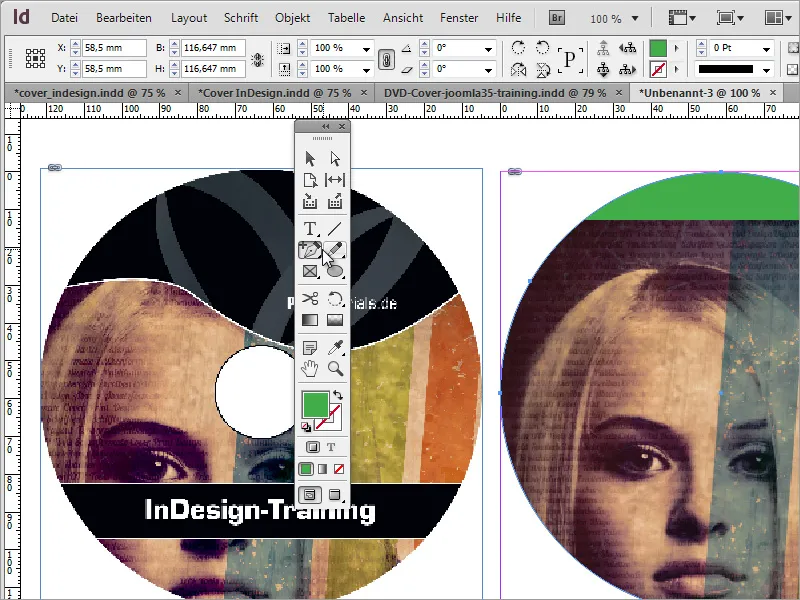
Task: Select the Ellipse tool
Action: [335, 271]
